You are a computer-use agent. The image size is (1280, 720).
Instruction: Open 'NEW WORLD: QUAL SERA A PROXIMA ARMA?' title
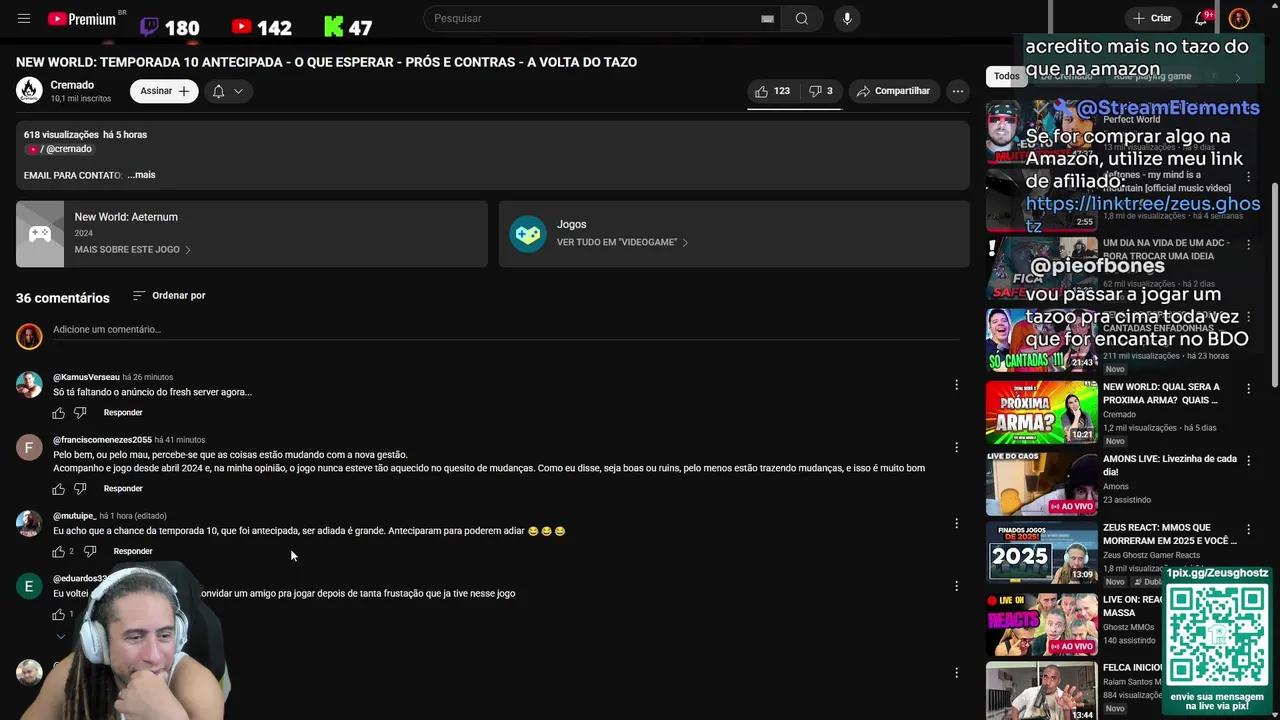click(1161, 394)
